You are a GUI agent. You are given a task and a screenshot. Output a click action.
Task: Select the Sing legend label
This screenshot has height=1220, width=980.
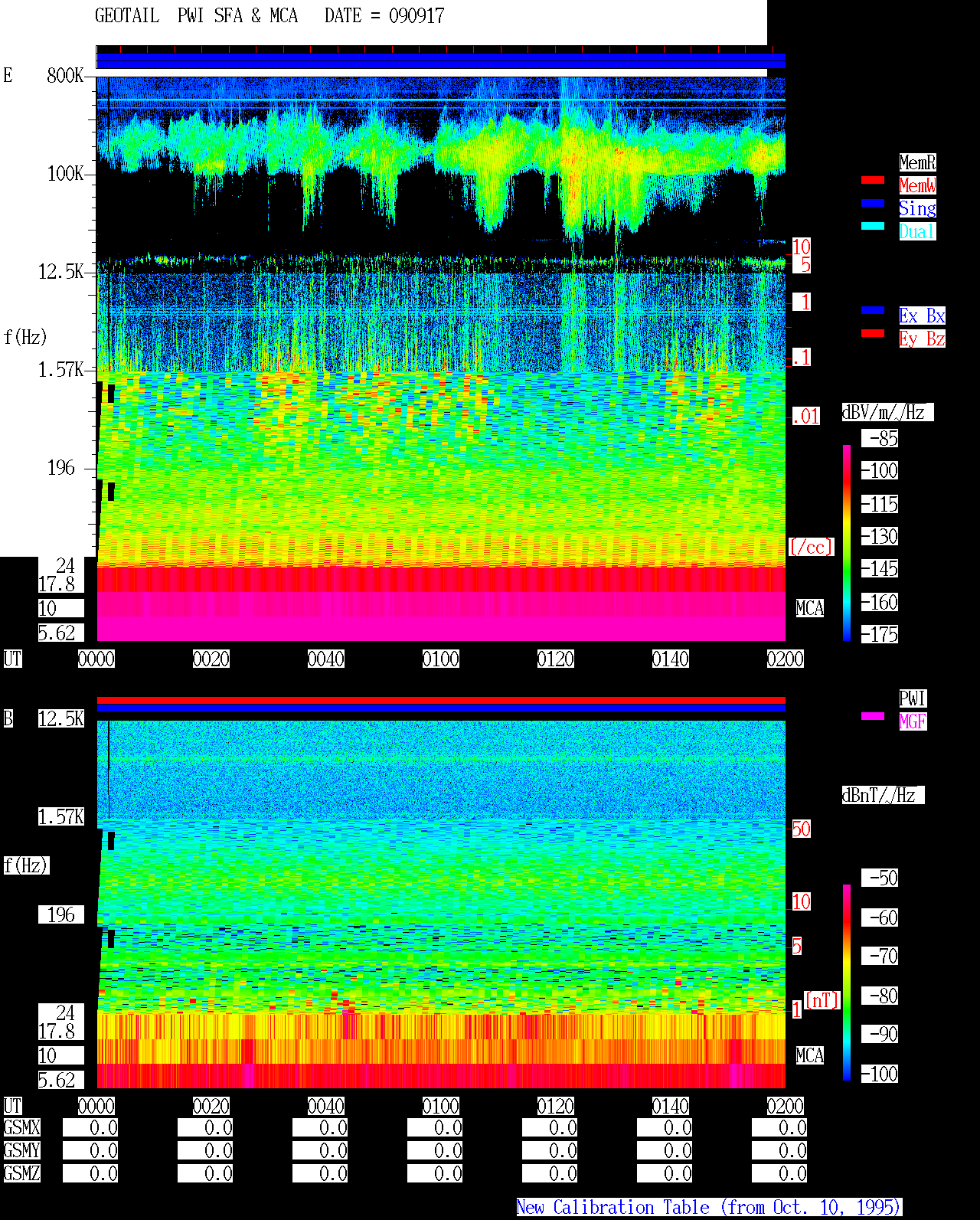pos(917,208)
